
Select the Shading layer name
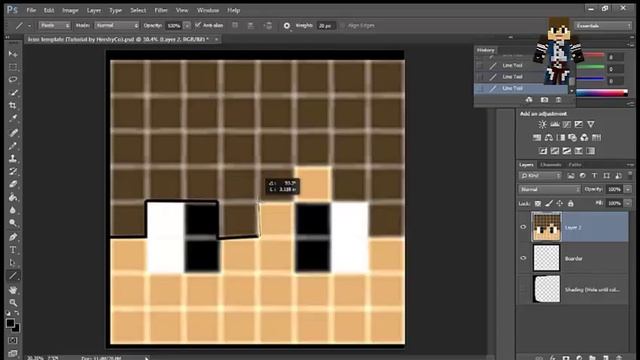tap(592, 290)
